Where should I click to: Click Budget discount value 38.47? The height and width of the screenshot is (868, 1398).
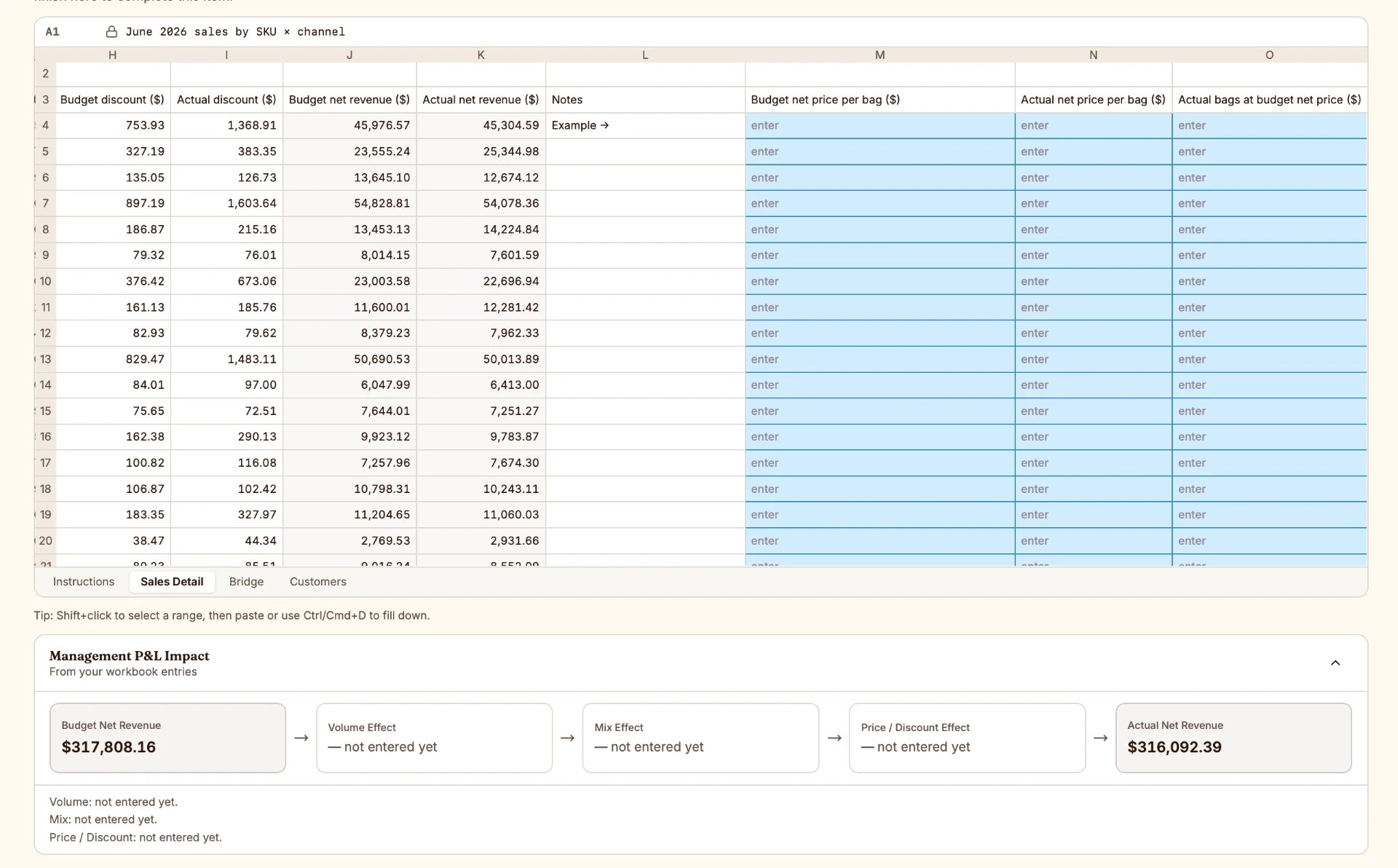[x=113, y=540]
